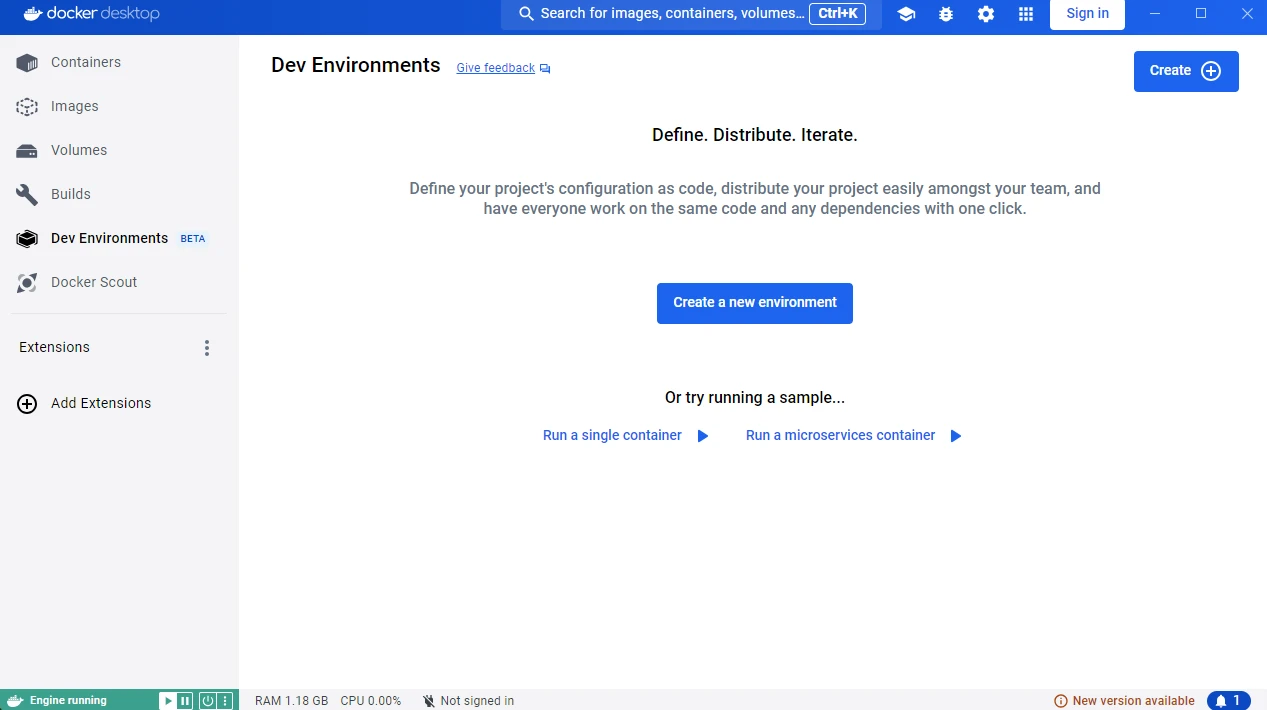Screen dimensions: 1267x710
Task: Click the engine power button
Action: pyautogui.click(x=208, y=701)
